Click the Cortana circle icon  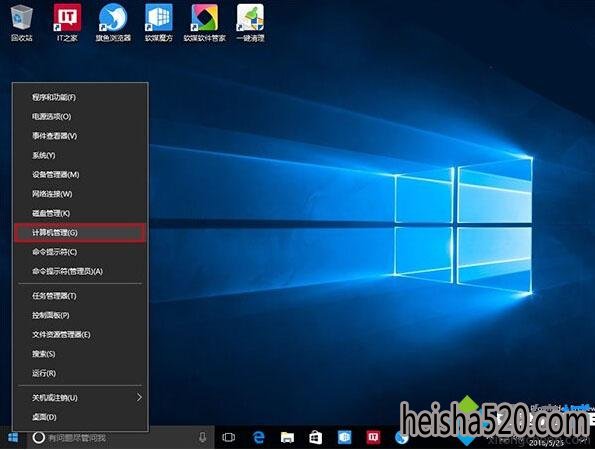(39, 437)
